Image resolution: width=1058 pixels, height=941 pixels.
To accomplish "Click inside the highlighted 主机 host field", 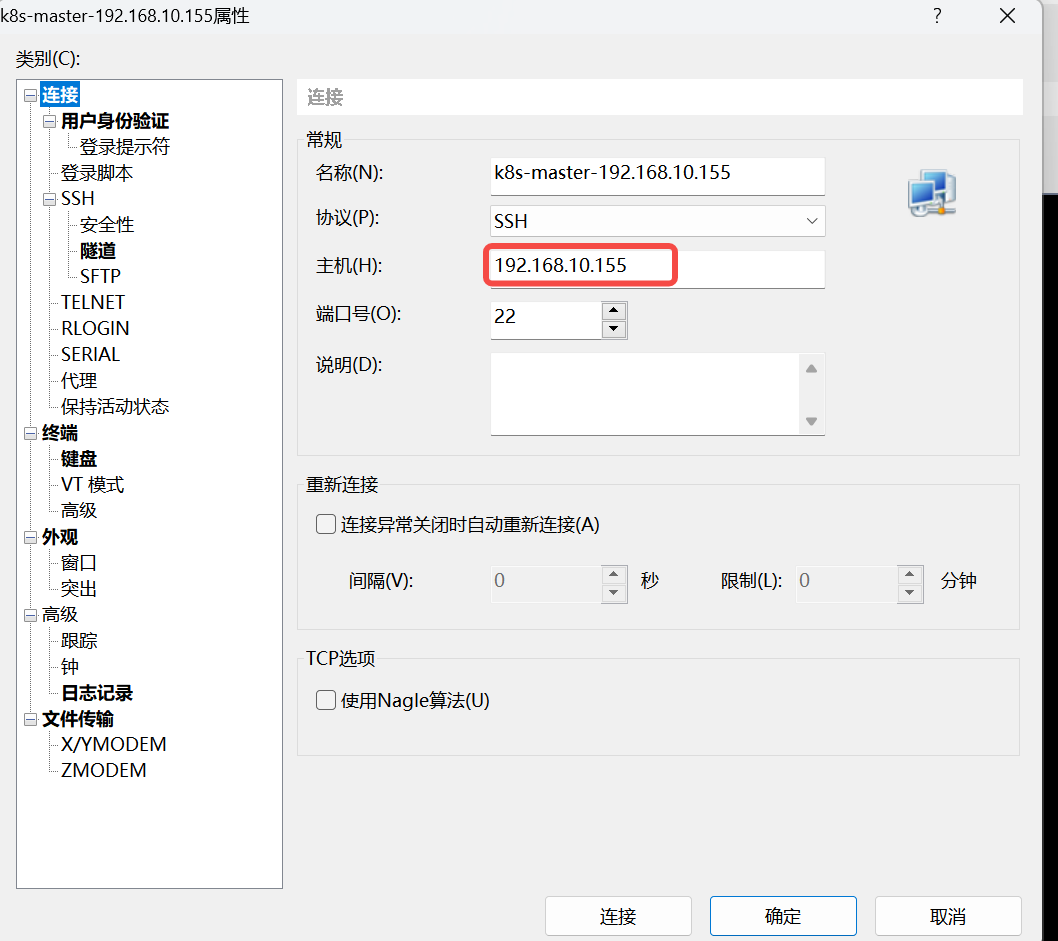I will 580,265.
